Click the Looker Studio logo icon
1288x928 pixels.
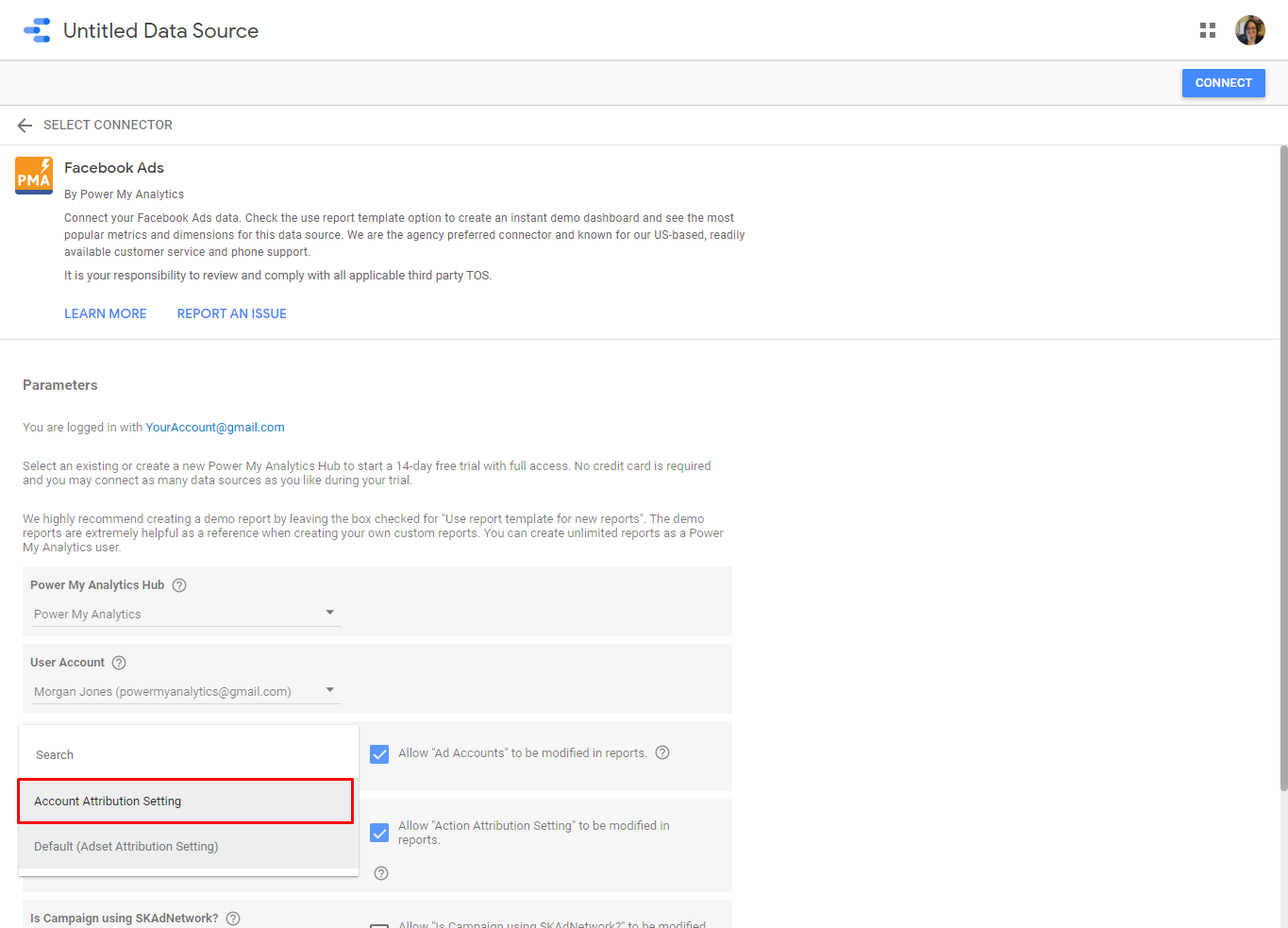37,30
